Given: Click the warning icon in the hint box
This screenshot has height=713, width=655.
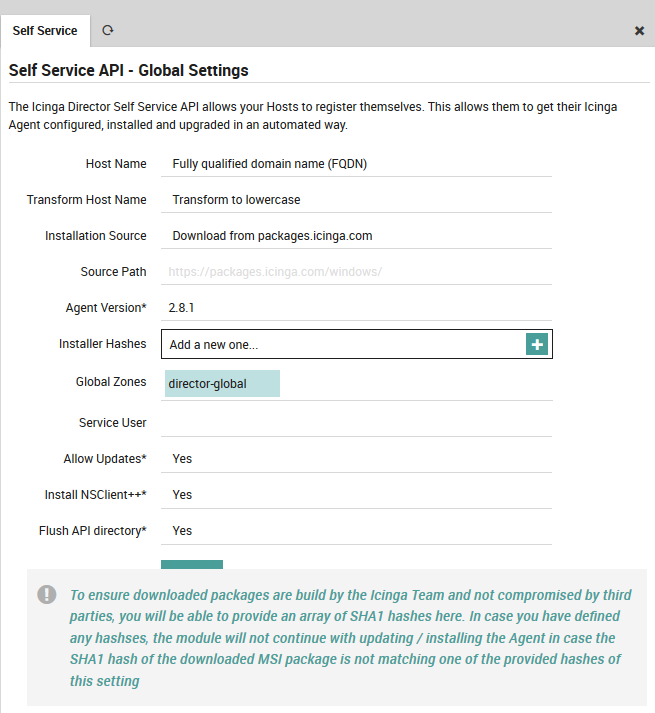Looking at the screenshot, I should coord(47,594).
